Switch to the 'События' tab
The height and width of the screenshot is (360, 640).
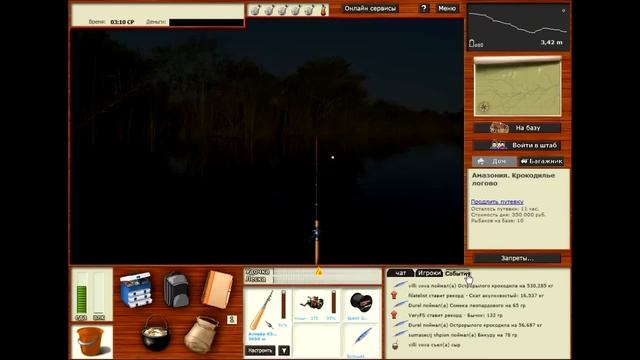458,273
